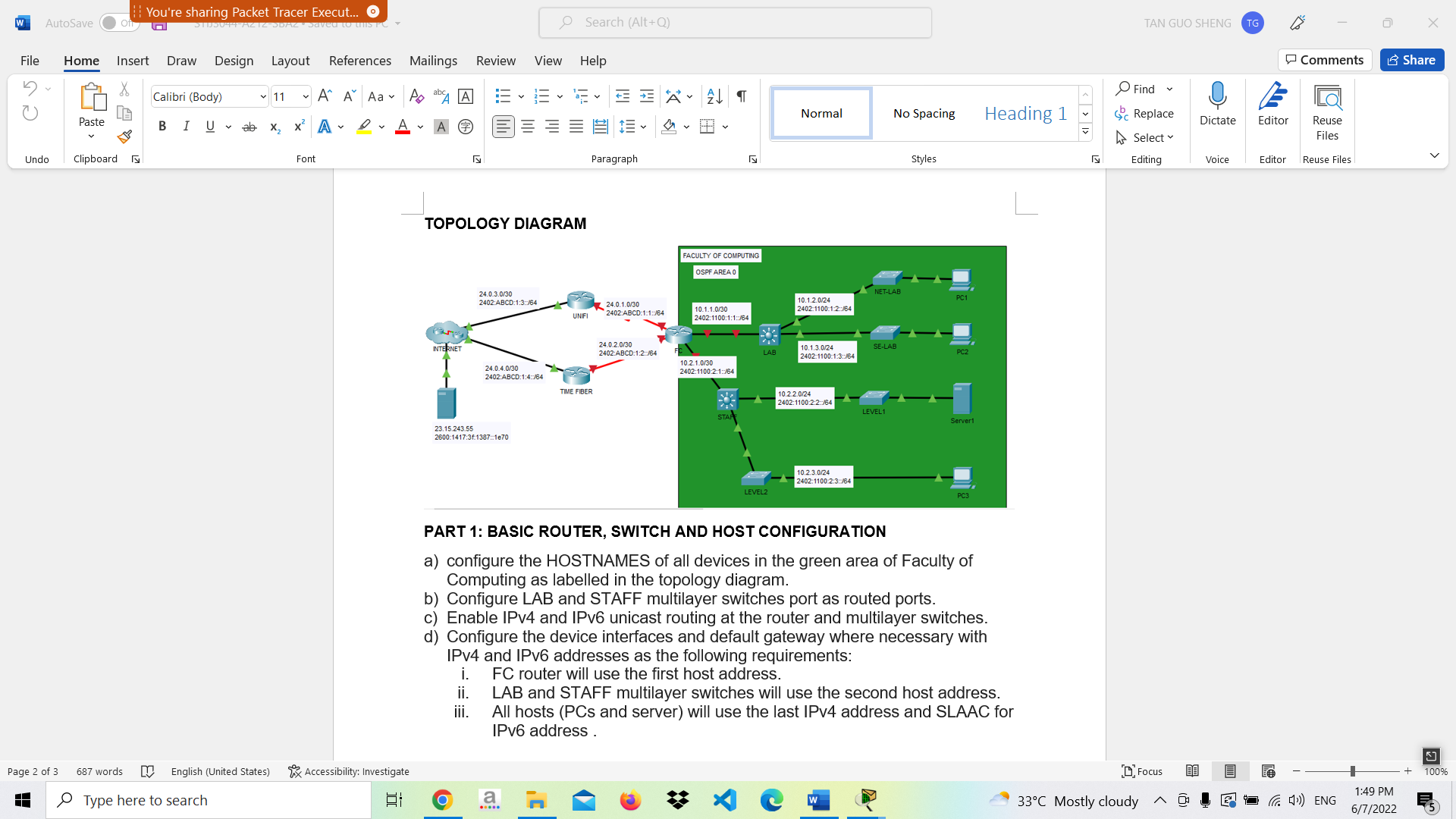
Task: Switch to Read Mode view
Action: point(1192,771)
